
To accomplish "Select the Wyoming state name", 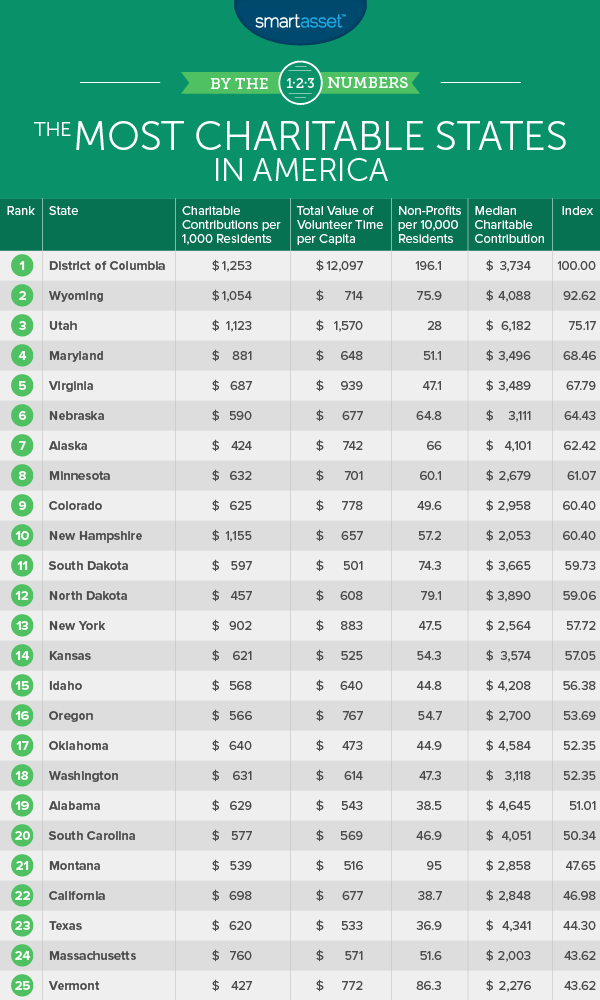I will 76,296.
